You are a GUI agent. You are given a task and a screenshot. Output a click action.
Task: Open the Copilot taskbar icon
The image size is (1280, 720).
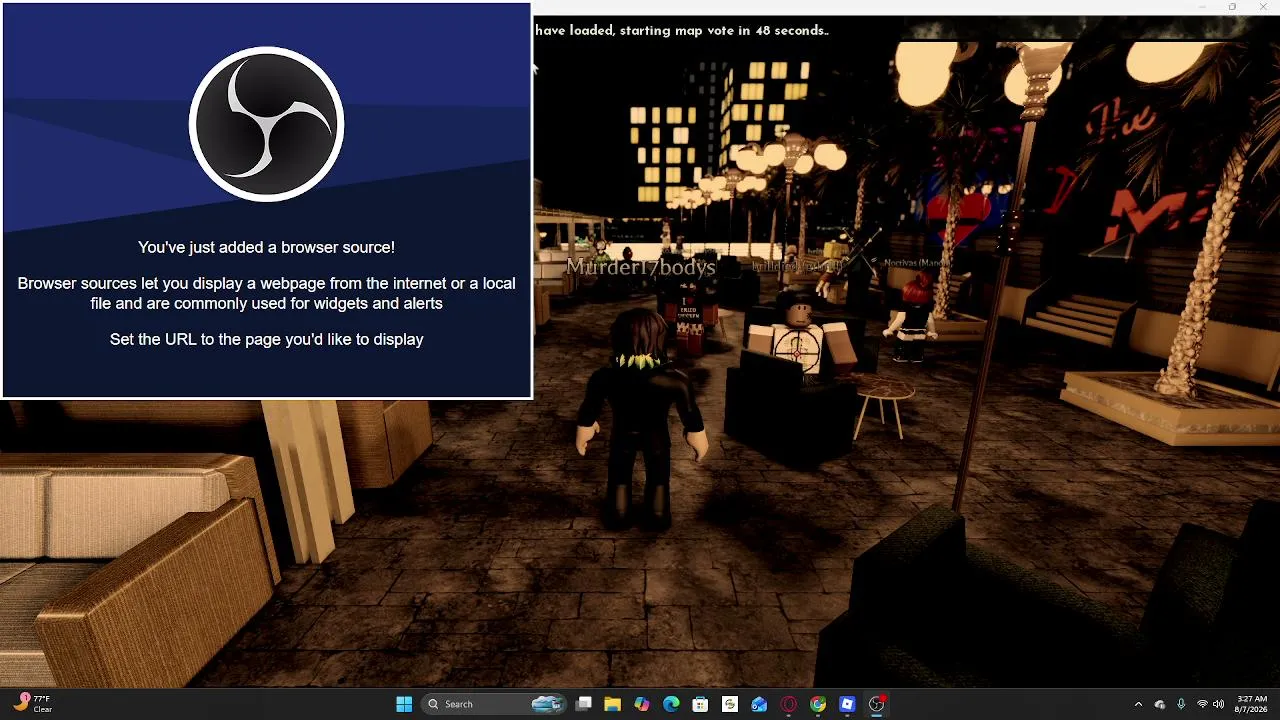click(x=641, y=704)
